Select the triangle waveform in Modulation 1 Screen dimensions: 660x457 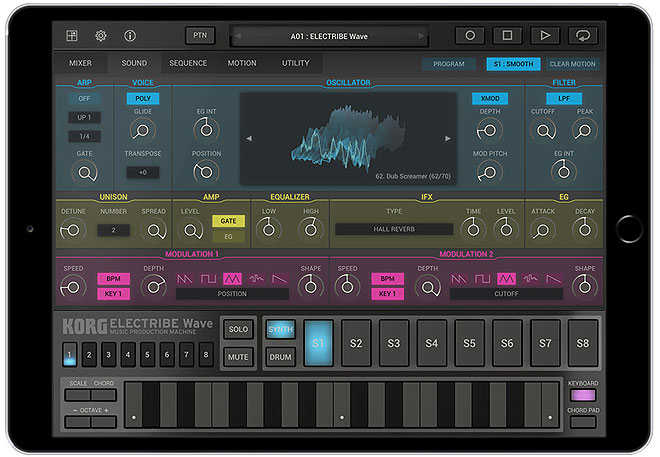point(231,278)
